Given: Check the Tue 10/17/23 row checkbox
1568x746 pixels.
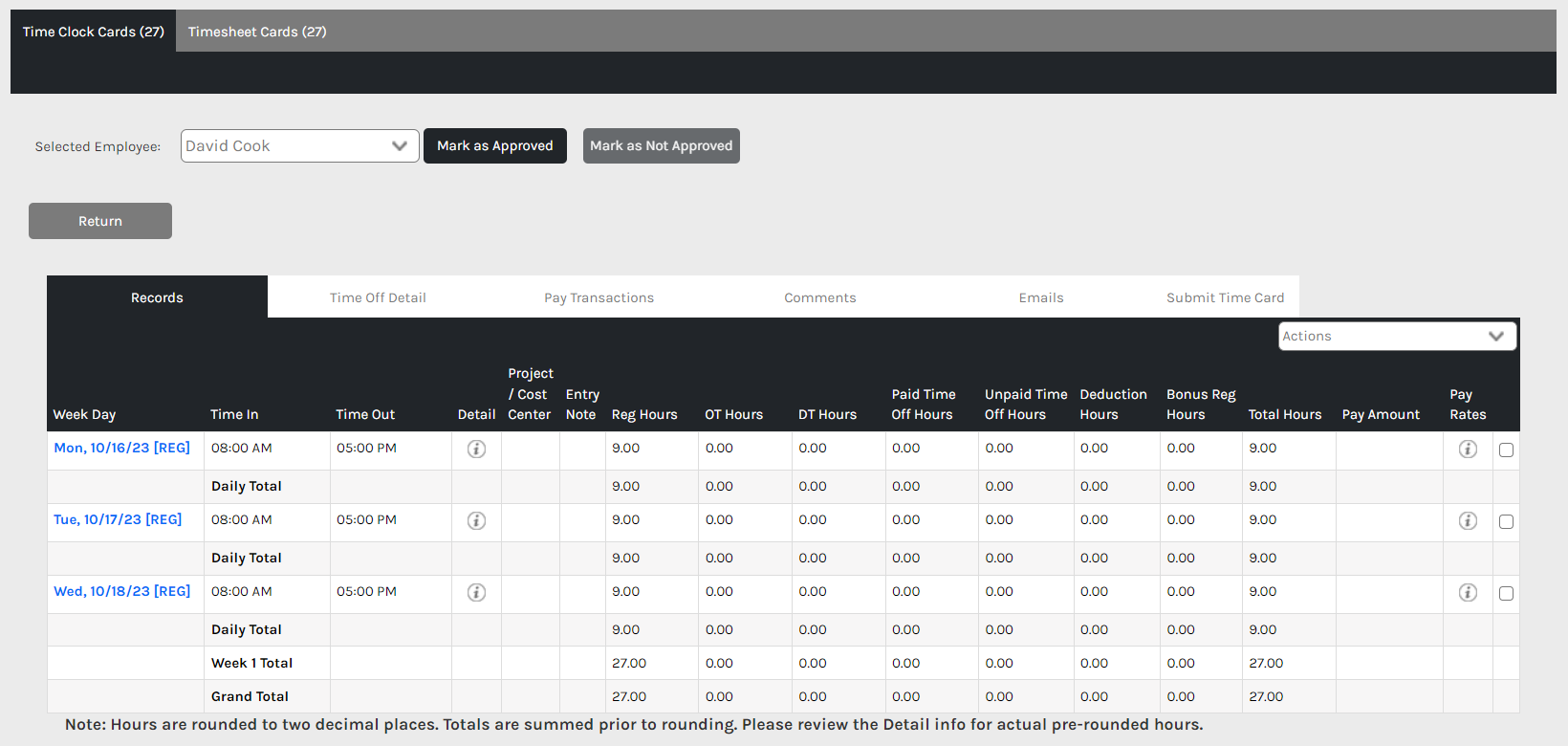Looking at the screenshot, I should 1506,521.
